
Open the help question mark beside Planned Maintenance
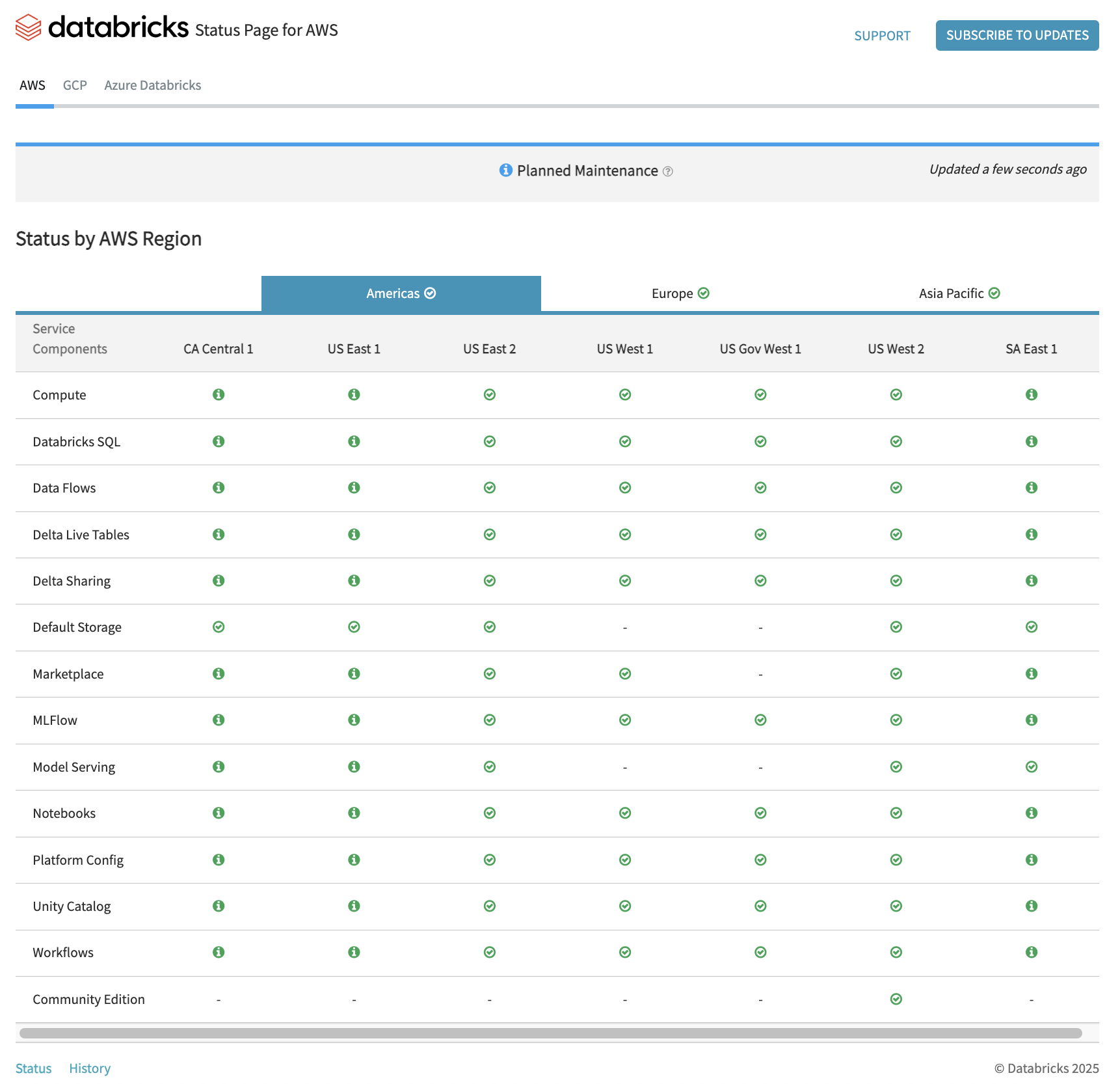(x=667, y=171)
